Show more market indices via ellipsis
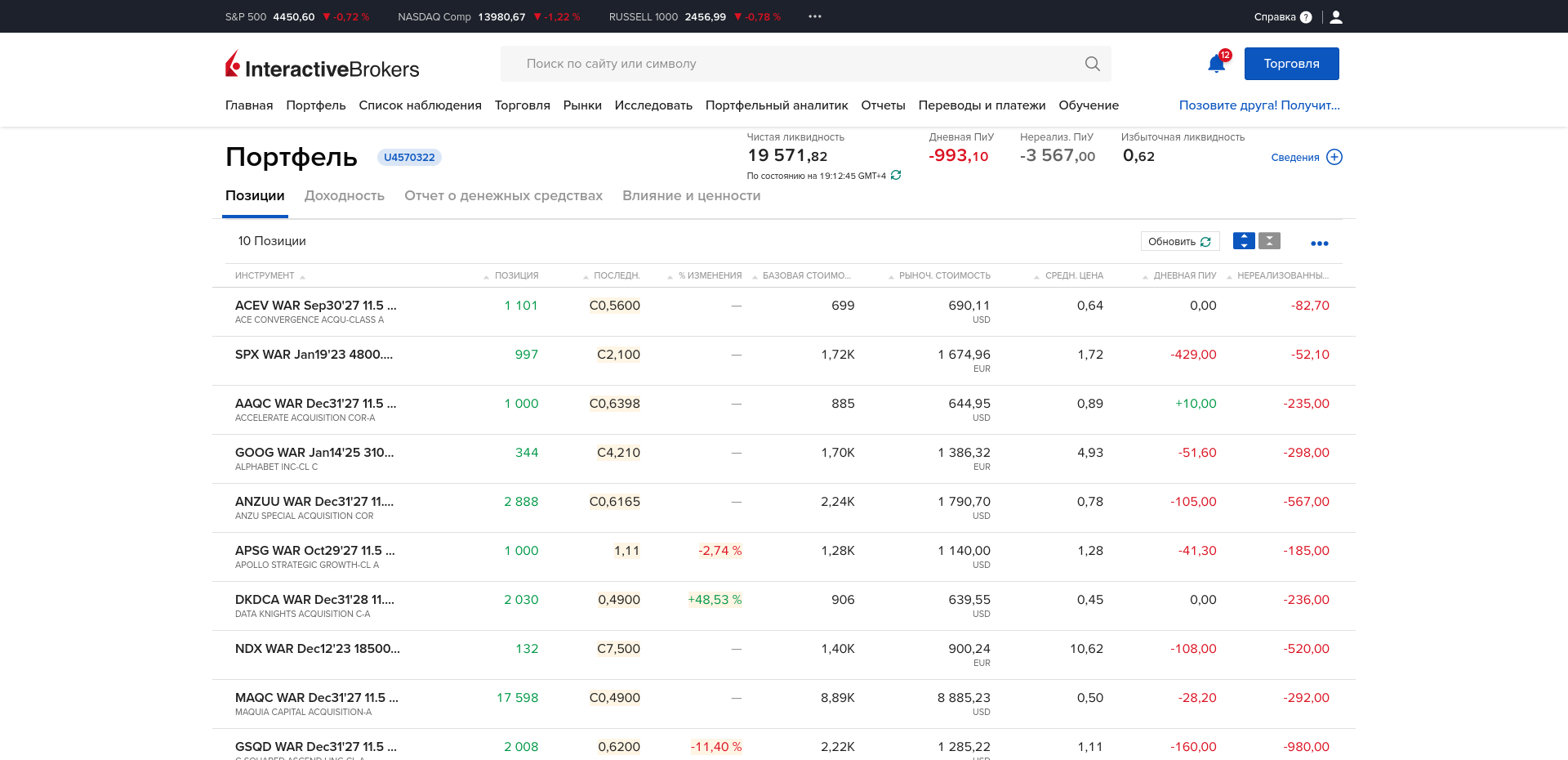 [x=815, y=16]
